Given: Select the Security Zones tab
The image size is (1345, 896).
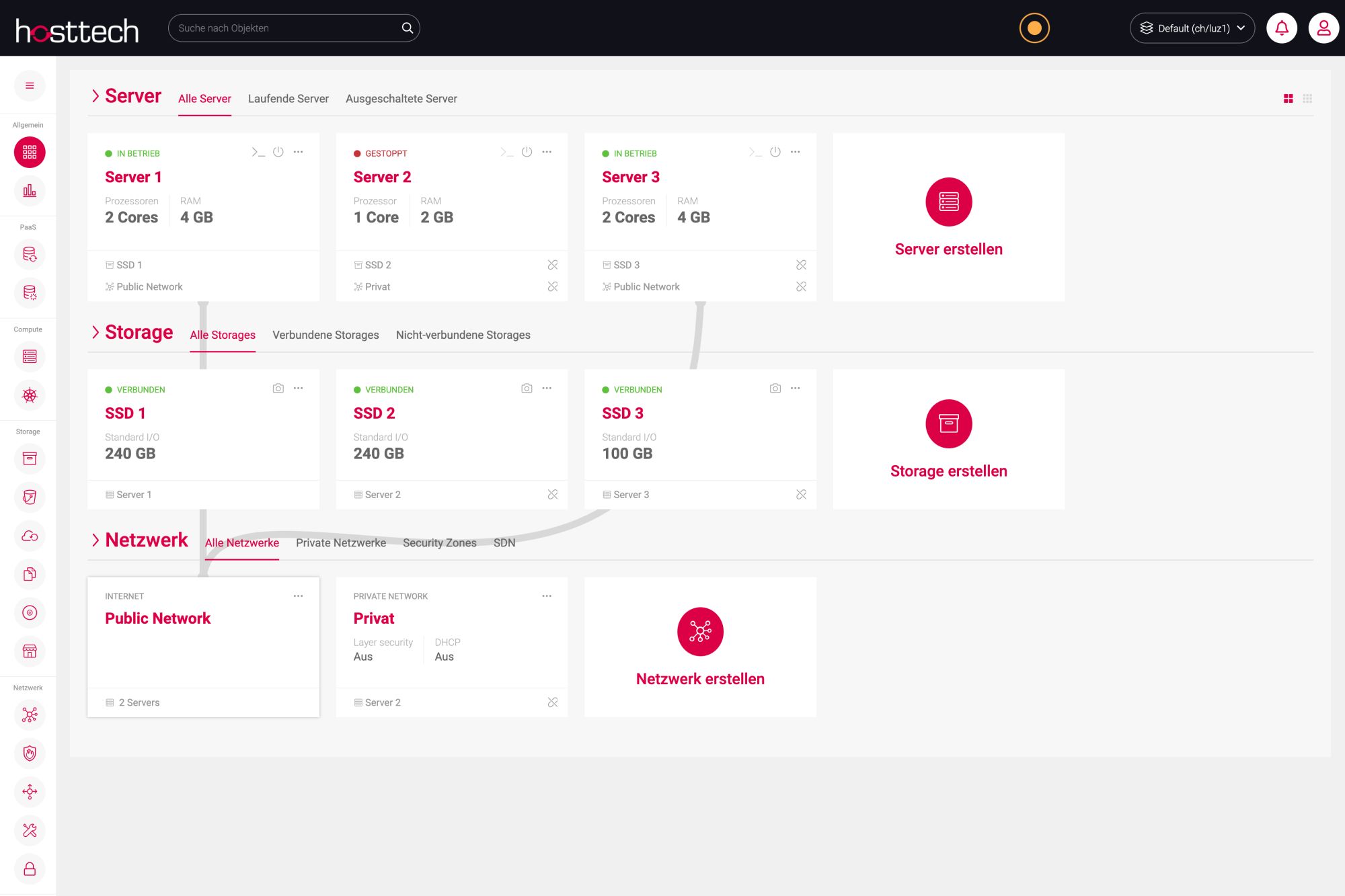Looking at the screenshot, I should (440, 542).
